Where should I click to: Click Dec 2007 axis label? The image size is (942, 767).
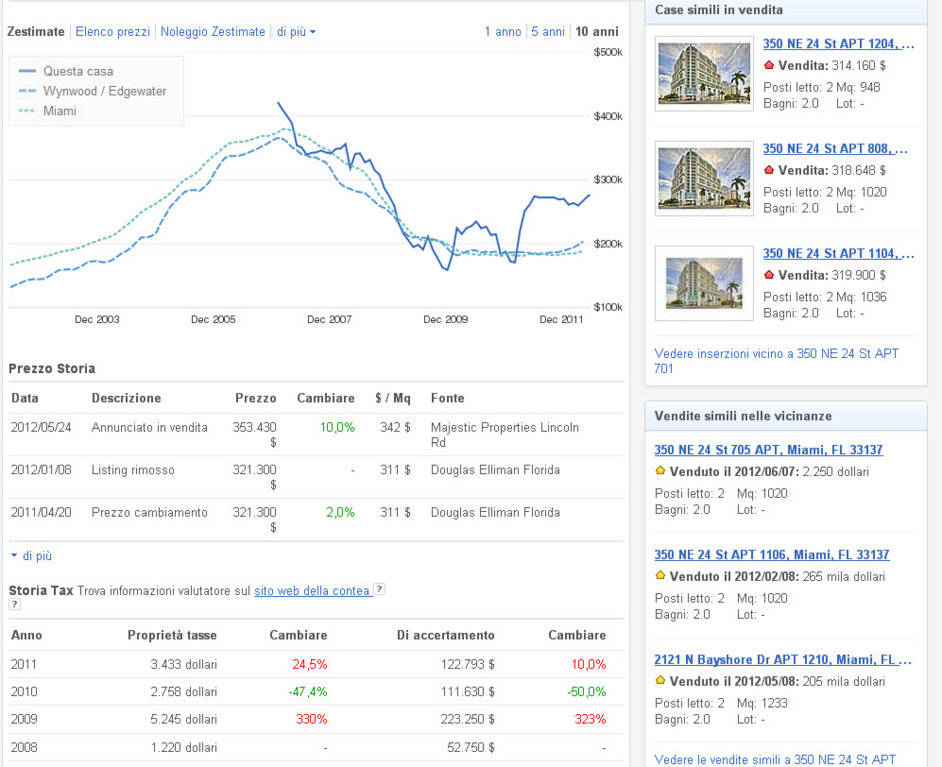tap(329, 320)
